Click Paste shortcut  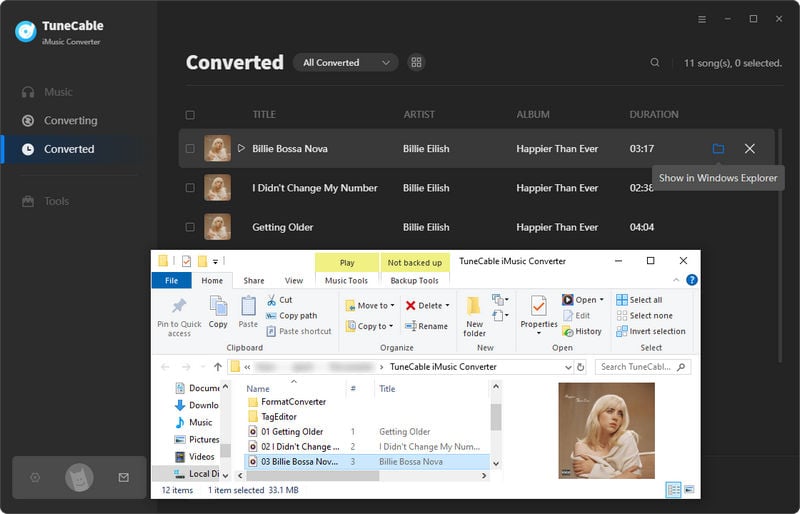pos(299,331)
